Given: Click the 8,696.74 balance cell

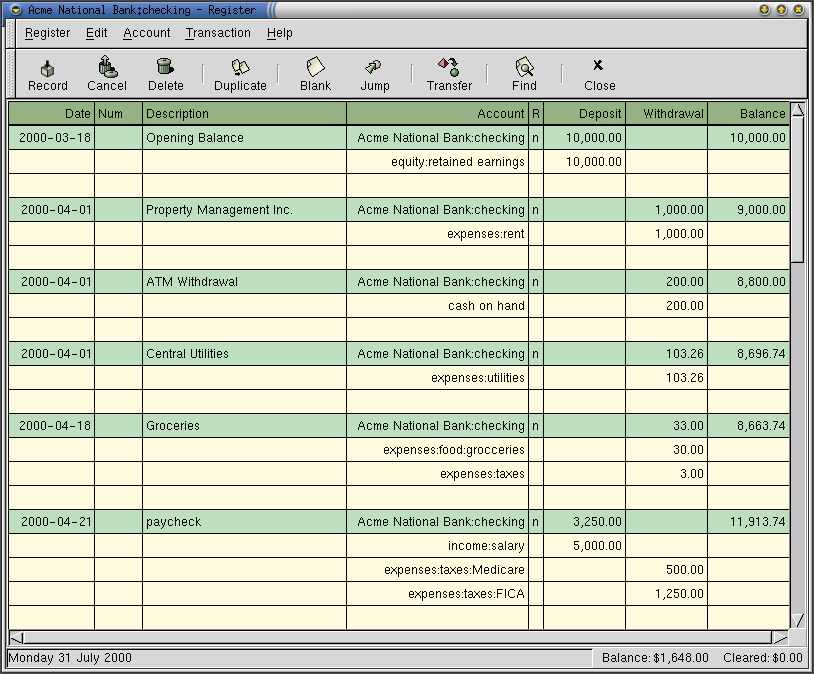Looking at the screenshot, I should [x=749, y=354].
